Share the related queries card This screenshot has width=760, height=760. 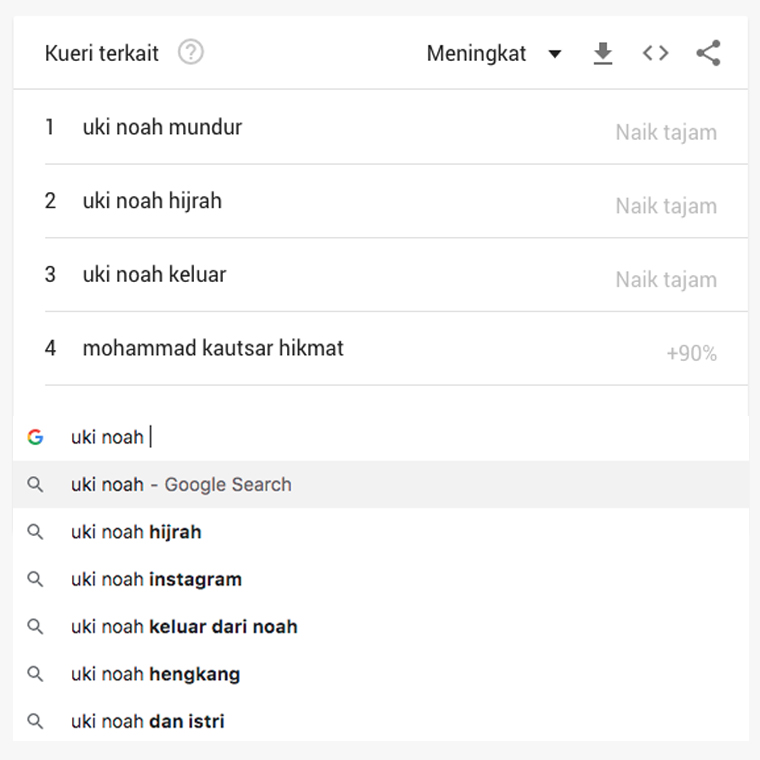click(x=708, y=54)
